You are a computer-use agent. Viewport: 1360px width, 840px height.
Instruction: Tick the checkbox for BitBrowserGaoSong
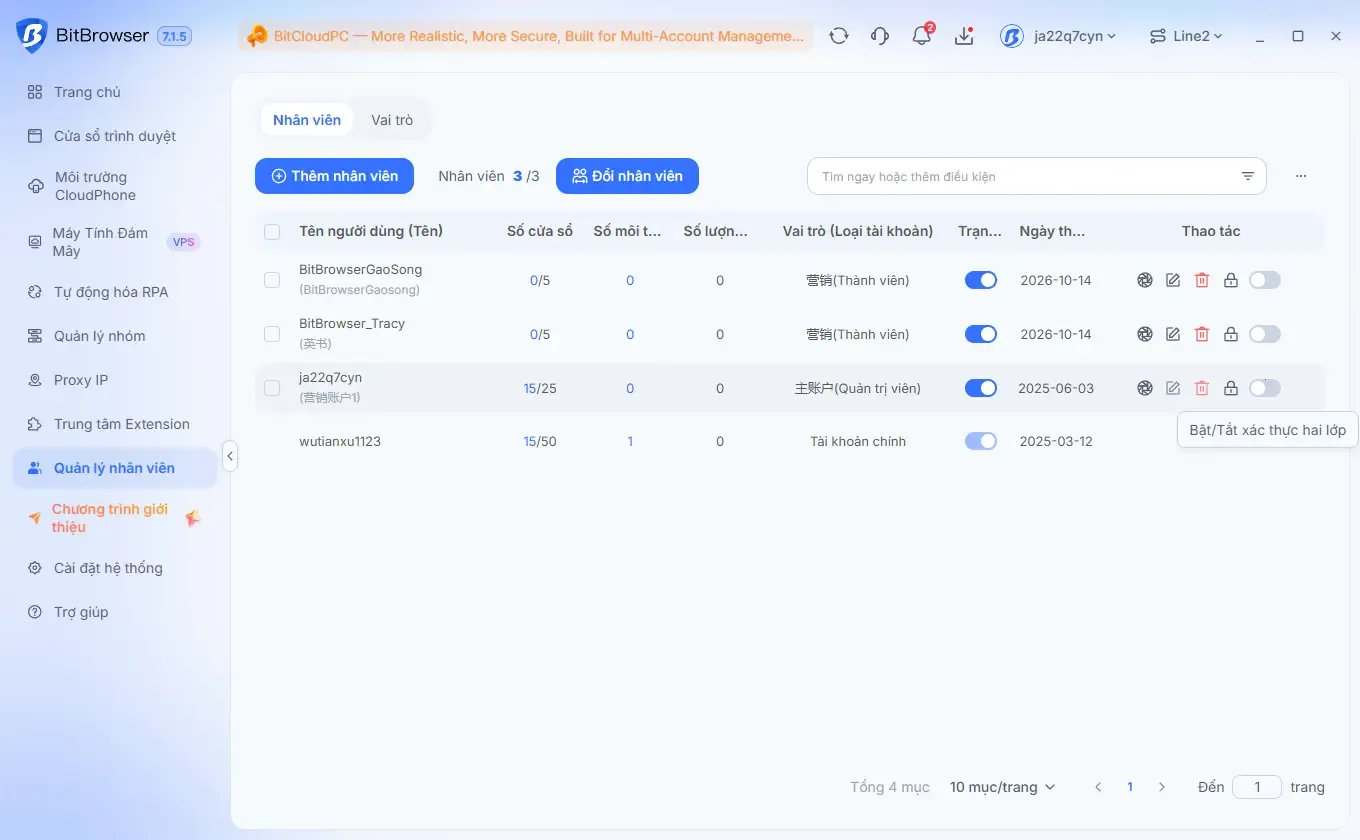(272, 280)
